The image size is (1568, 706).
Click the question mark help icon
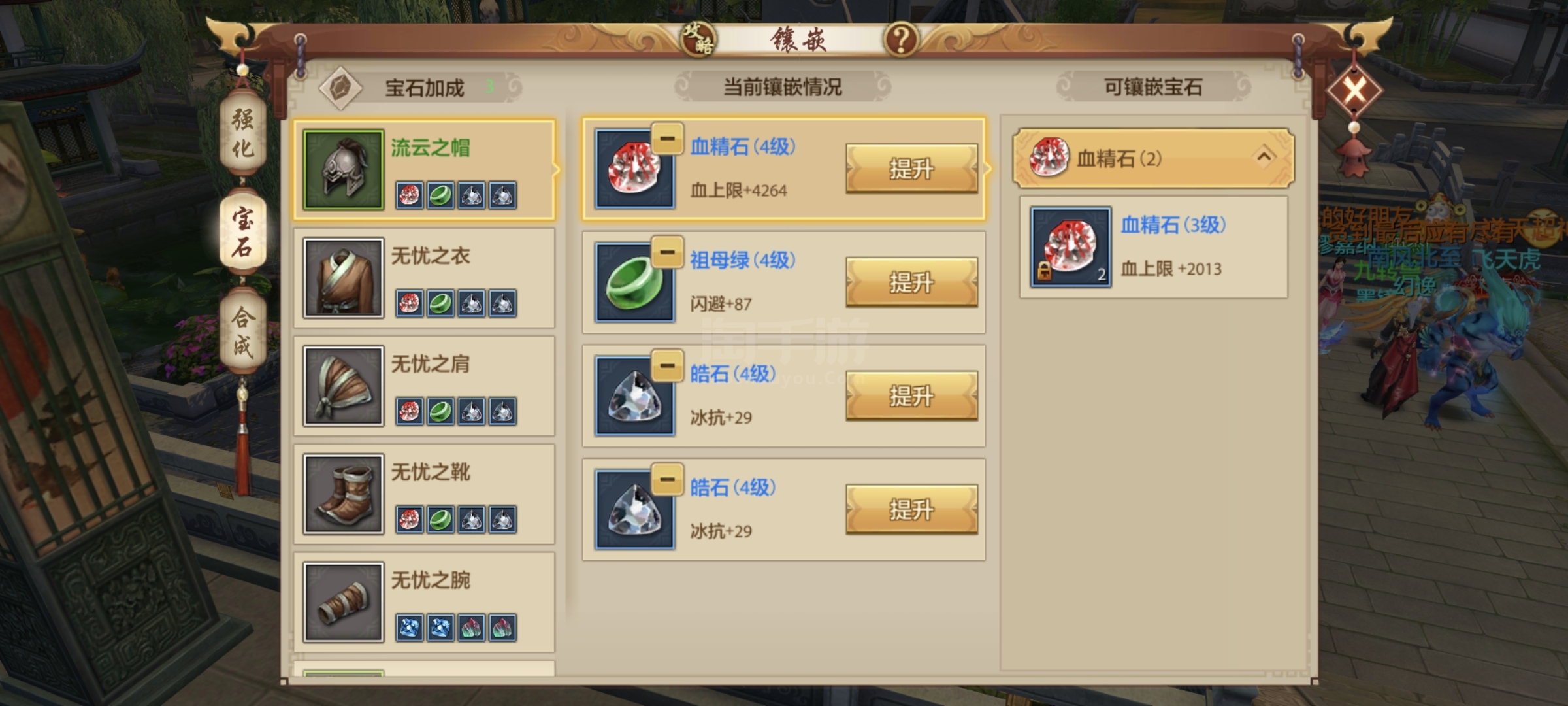(901, 40)
